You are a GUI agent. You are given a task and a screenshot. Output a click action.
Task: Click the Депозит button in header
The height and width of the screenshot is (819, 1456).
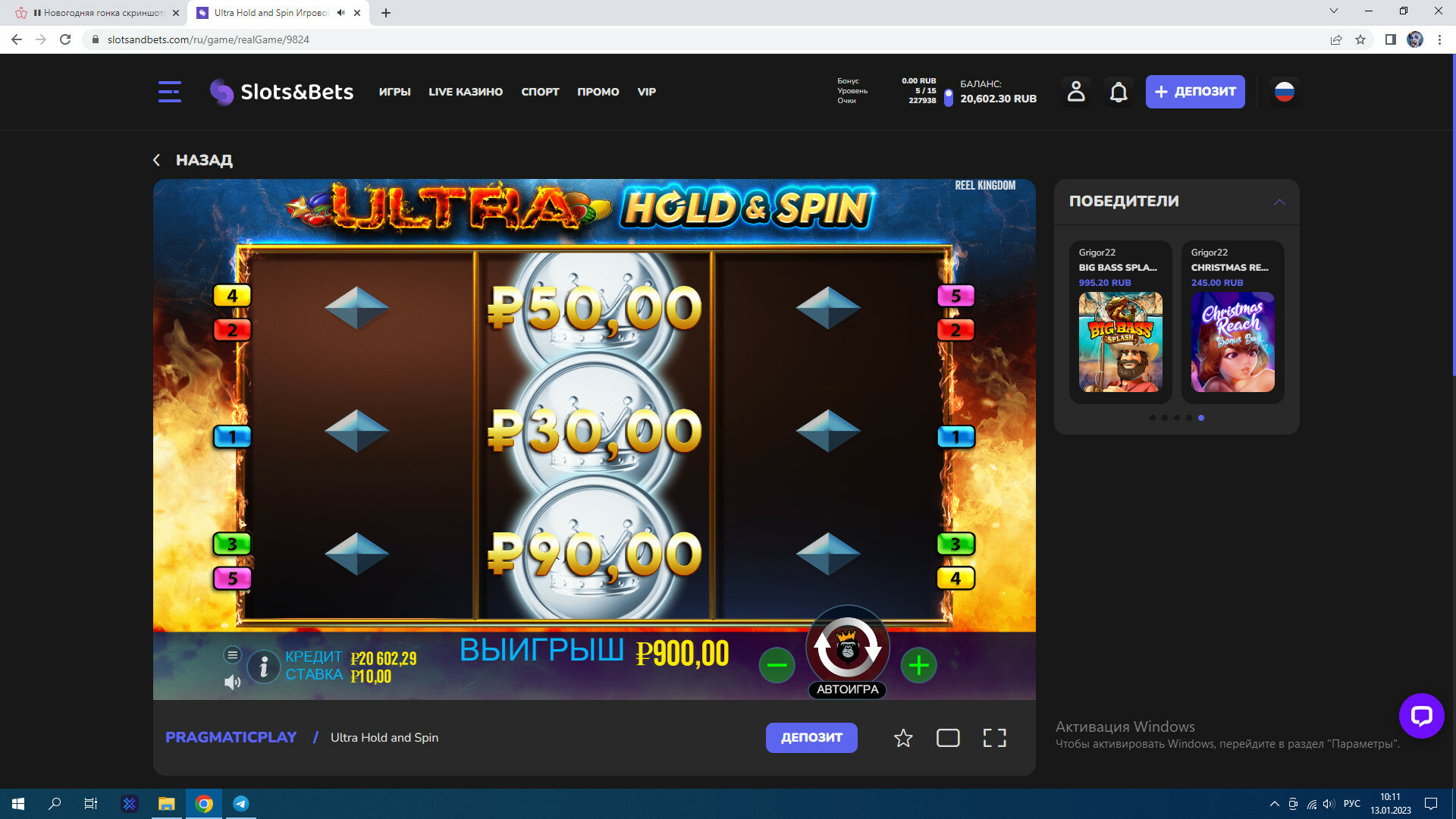coord(1194,92)
